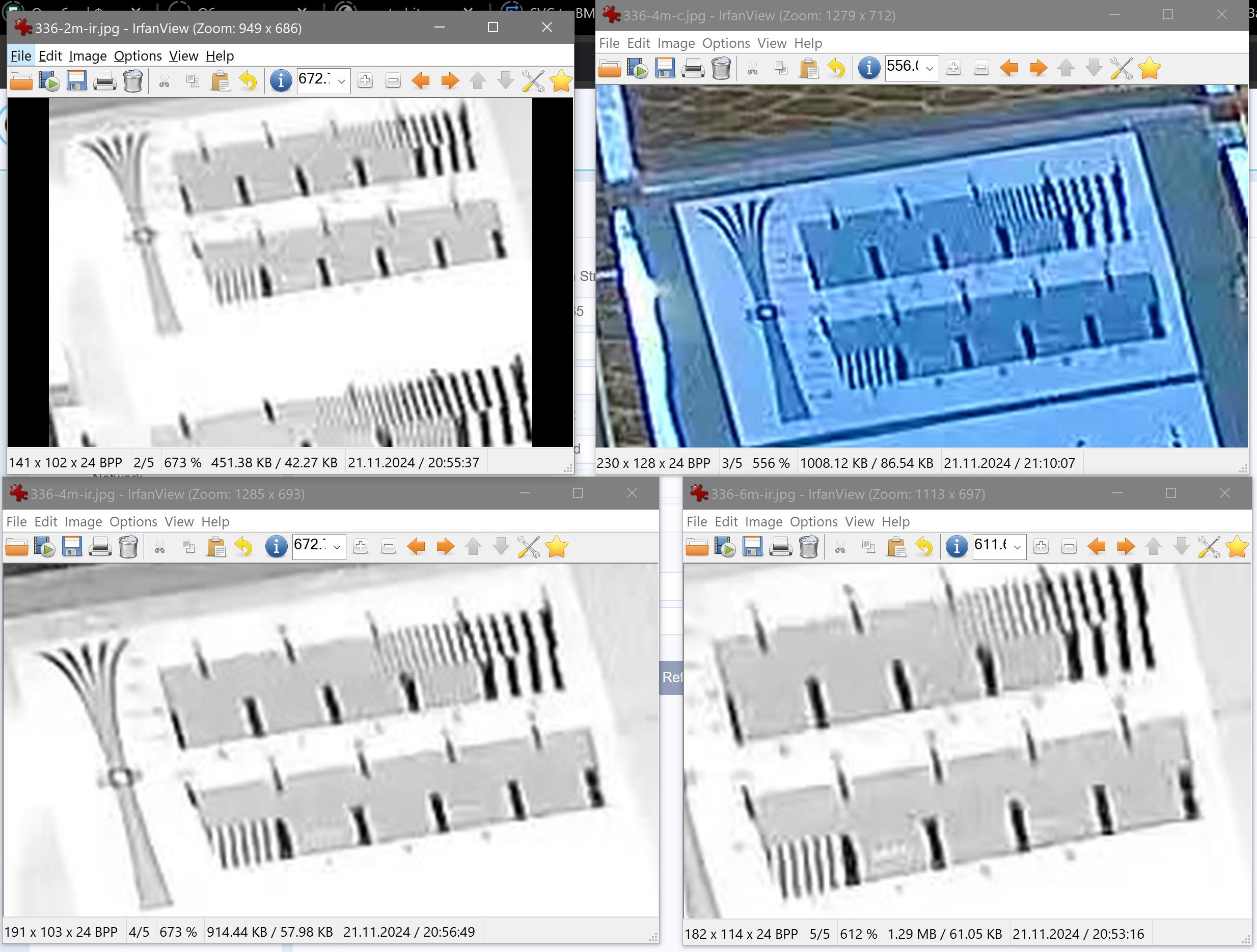The height and width of the screenshot is (952, 1257).
Task: Go to previous image in 336-2m-ir window
Action: pyautogui.click(x=421, y=81)
